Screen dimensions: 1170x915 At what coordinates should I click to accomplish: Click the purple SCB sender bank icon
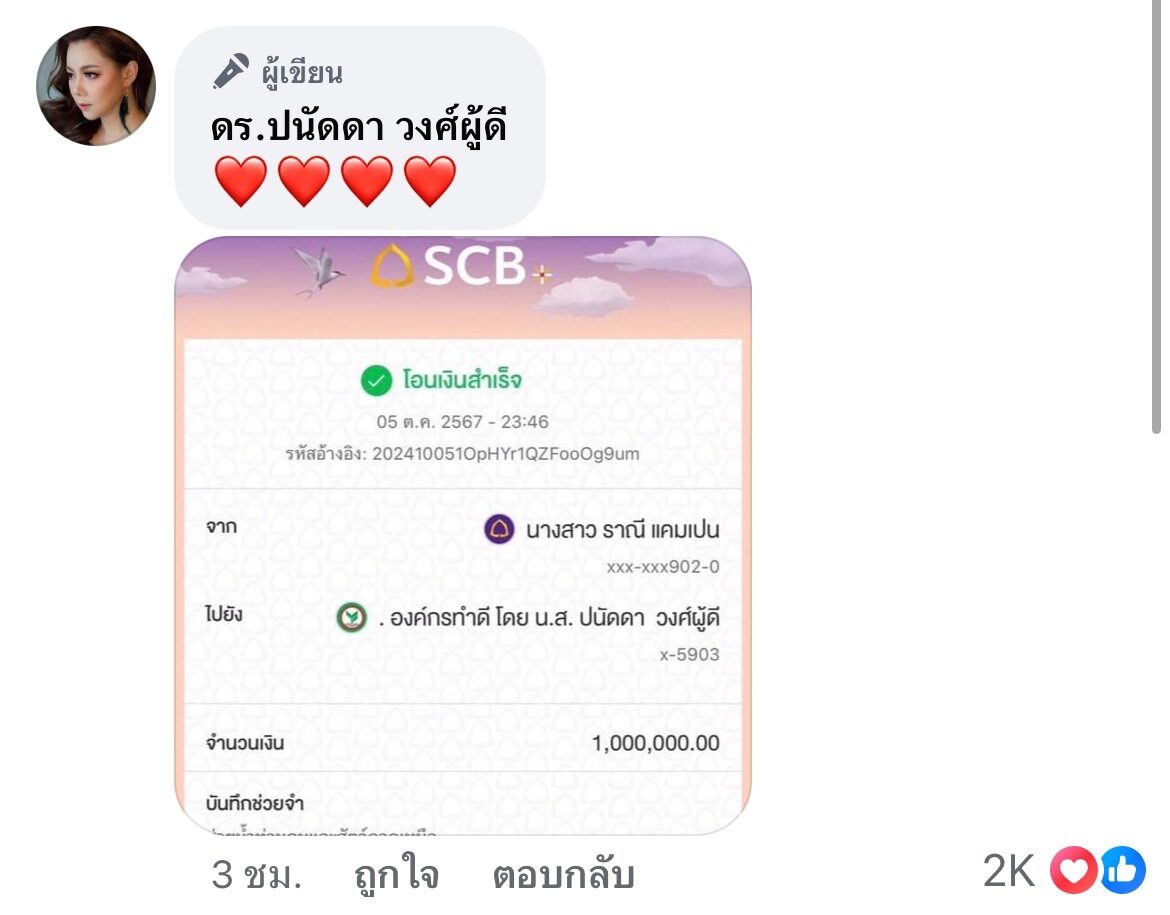click(x=499, y=530)
